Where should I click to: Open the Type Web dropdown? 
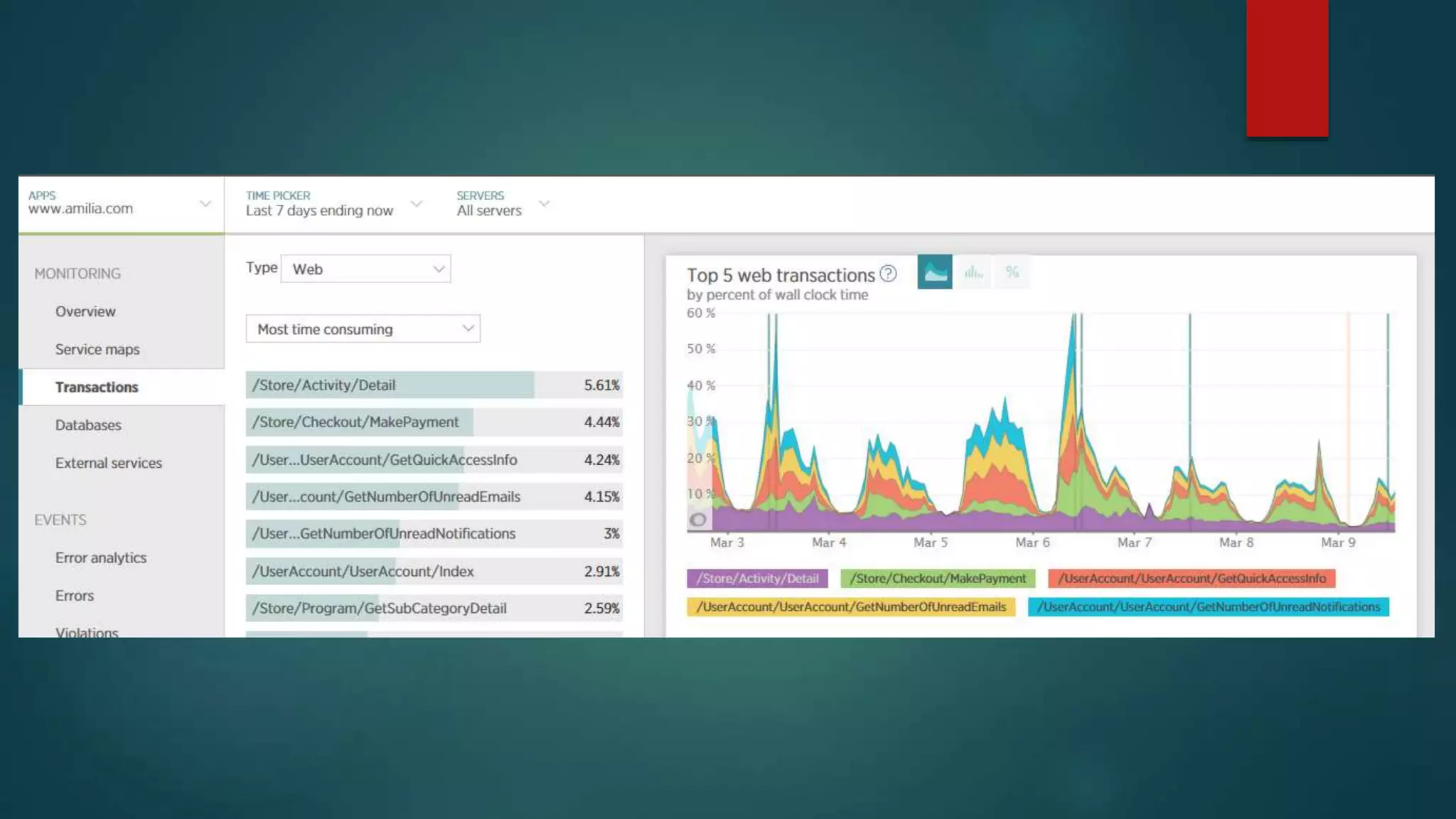(x=365, y=269)
